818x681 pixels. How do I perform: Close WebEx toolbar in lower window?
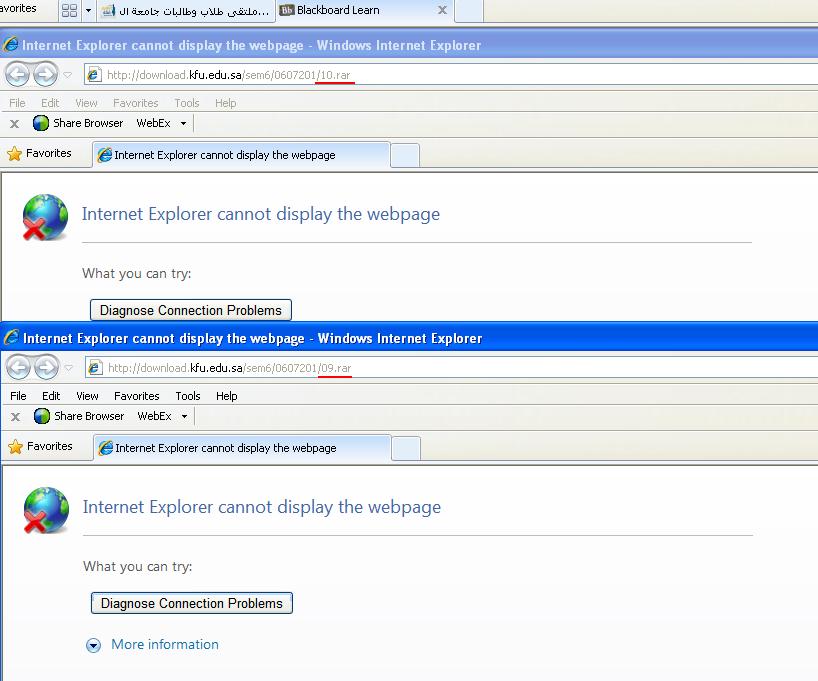(x=16, y=416)
